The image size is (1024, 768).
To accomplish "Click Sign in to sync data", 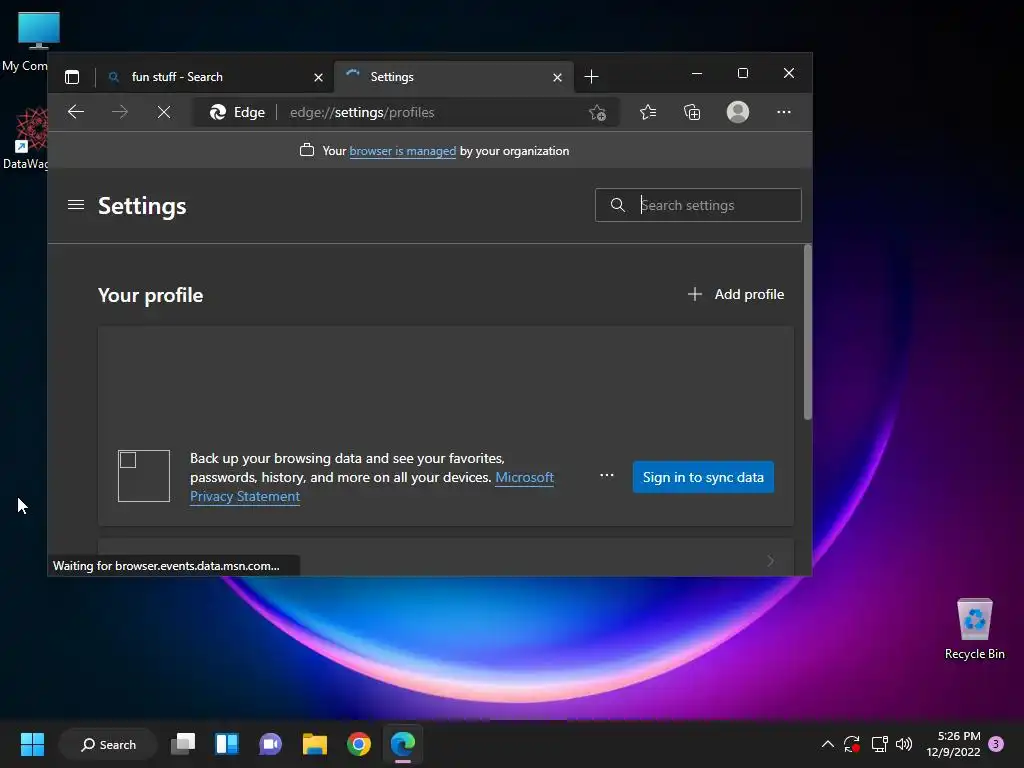I will 703,477.
